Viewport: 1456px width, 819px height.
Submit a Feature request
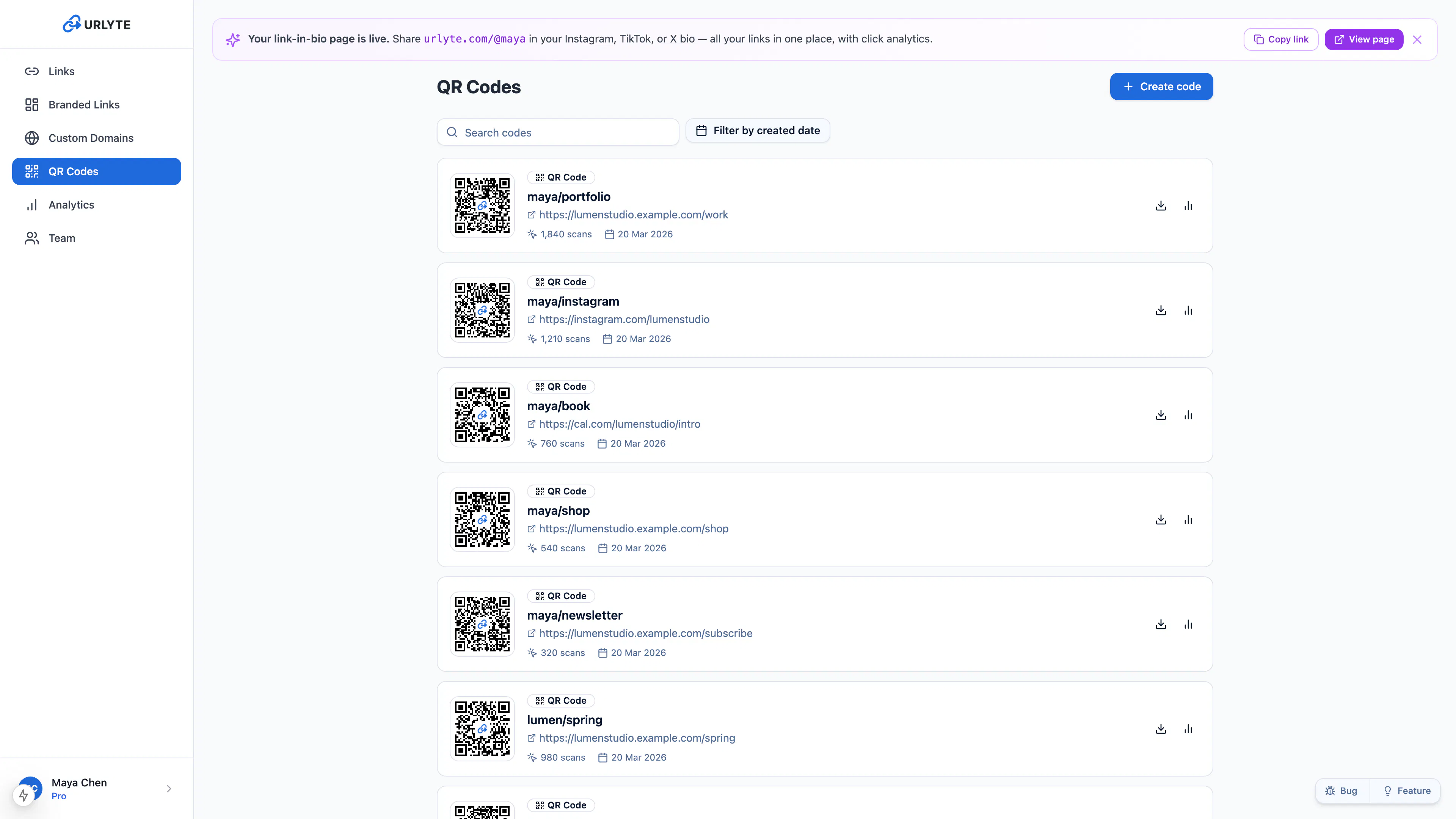[1406, 791]
